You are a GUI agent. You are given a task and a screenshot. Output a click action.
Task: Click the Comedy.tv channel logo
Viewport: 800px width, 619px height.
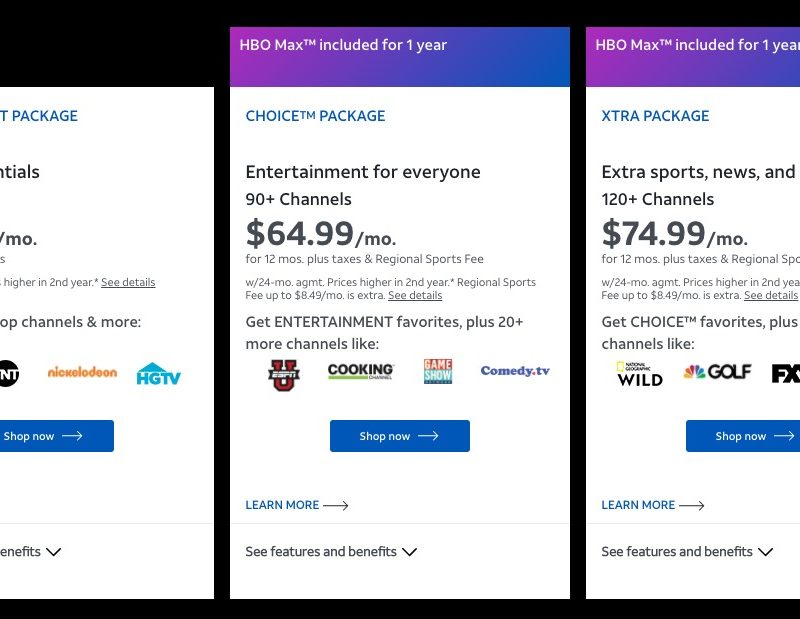point(515,371)
